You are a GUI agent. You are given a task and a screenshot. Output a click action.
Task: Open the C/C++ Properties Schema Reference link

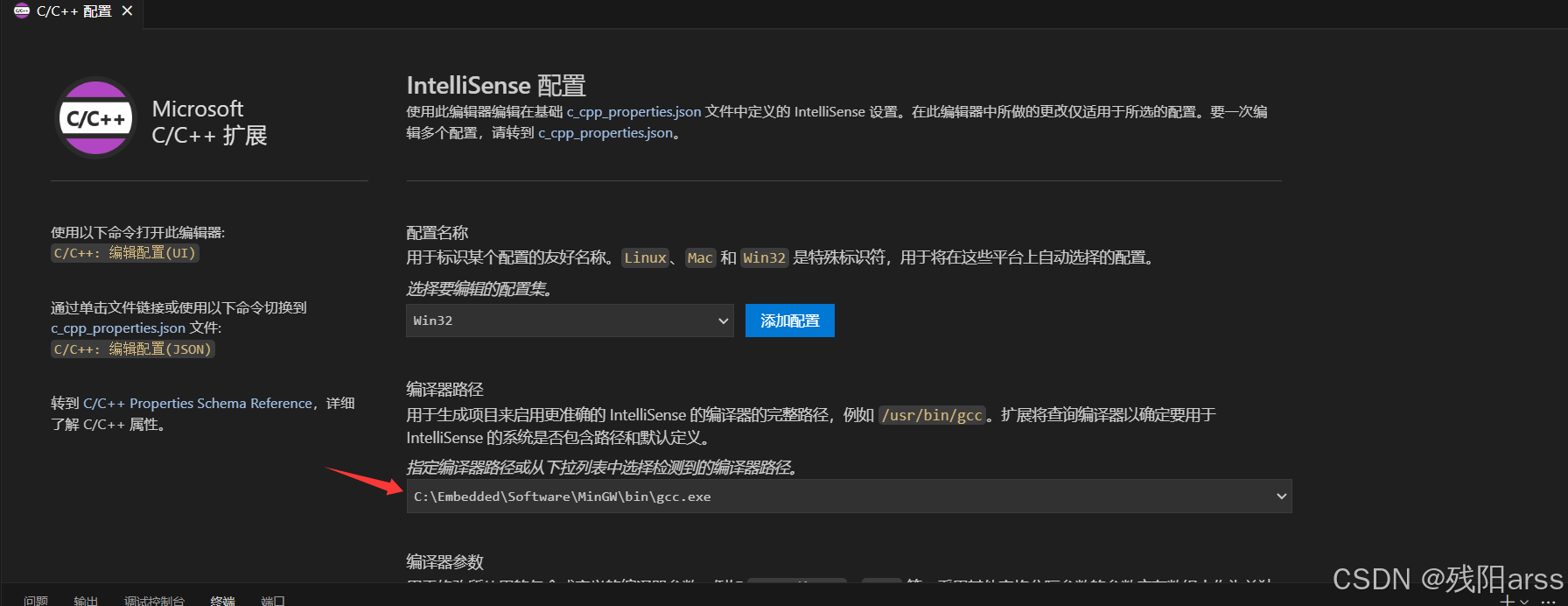(198, 403)
